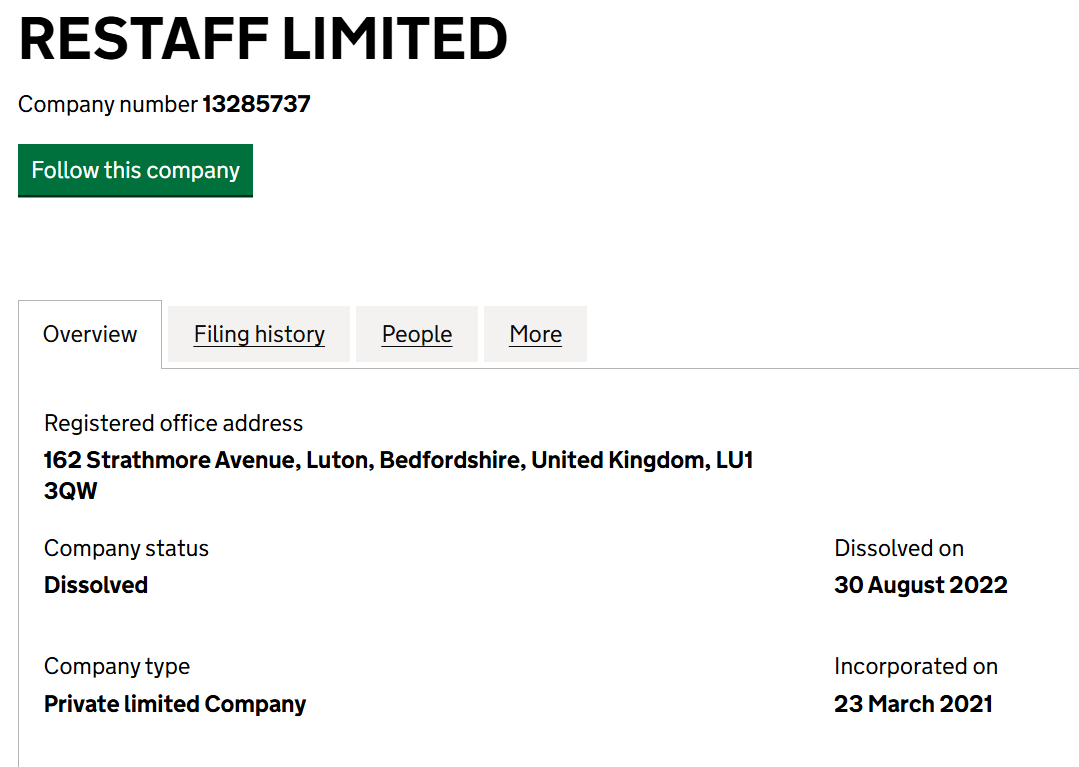Select the Overview tab
Image resolution: width=1079 pixels, height=767 pixels.
pyautogui.click(x=90, y=334)
